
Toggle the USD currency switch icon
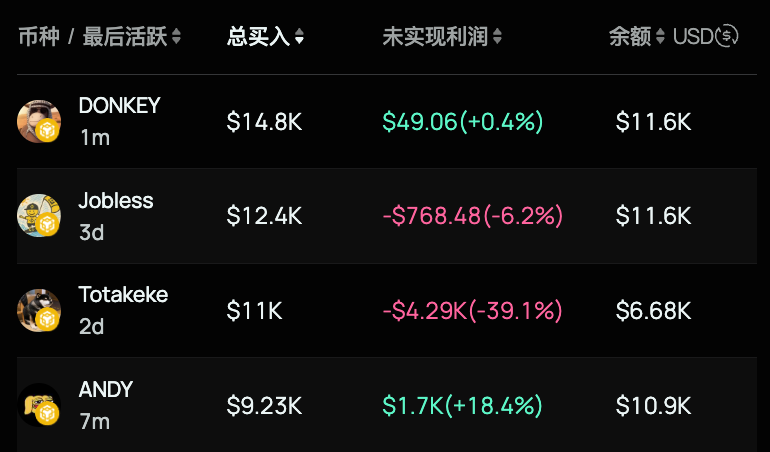pyautogui.click(x=727, y=37)
